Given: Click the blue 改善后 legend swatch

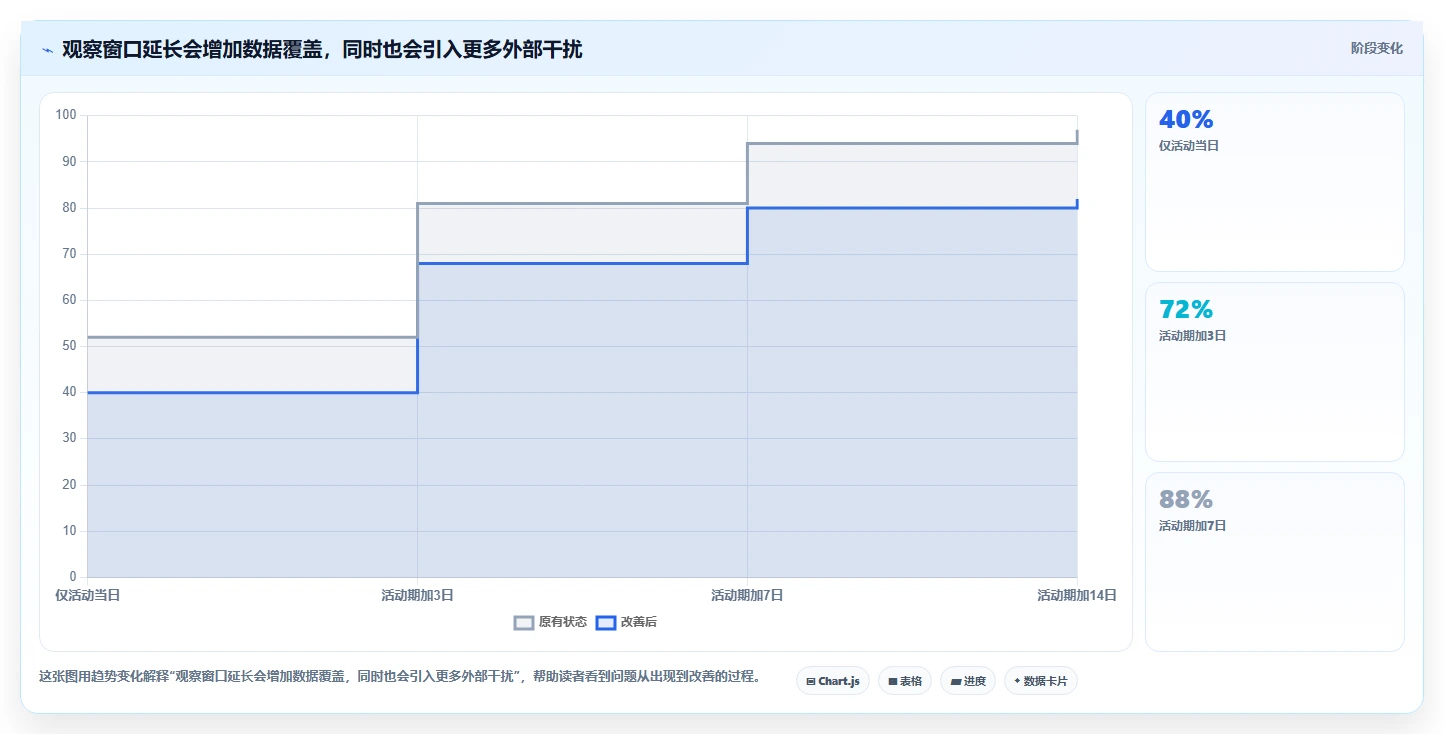Looking at the screenshot, I should coord(606,622).
